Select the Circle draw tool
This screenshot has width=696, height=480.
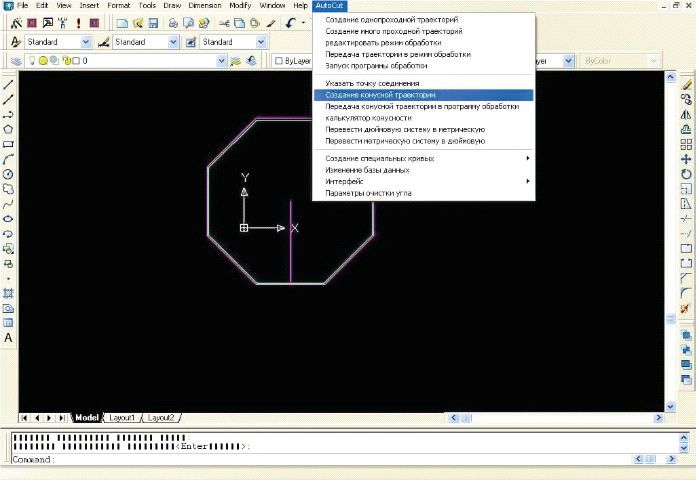coord(9,173)
